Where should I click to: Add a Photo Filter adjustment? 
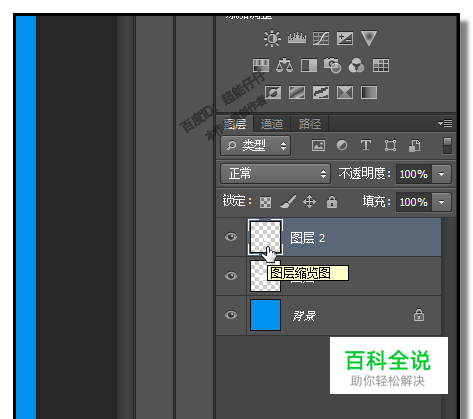point(332,65)
